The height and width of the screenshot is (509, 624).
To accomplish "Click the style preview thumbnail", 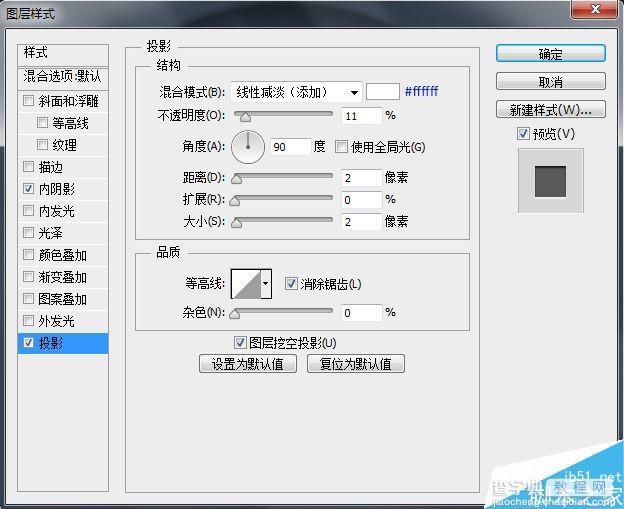I will pos(551,181).
